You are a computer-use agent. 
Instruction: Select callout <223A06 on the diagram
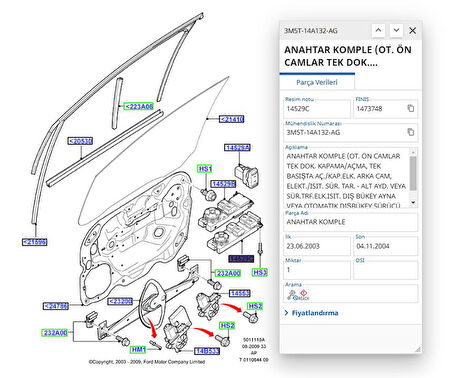click(x=139, y=106)
